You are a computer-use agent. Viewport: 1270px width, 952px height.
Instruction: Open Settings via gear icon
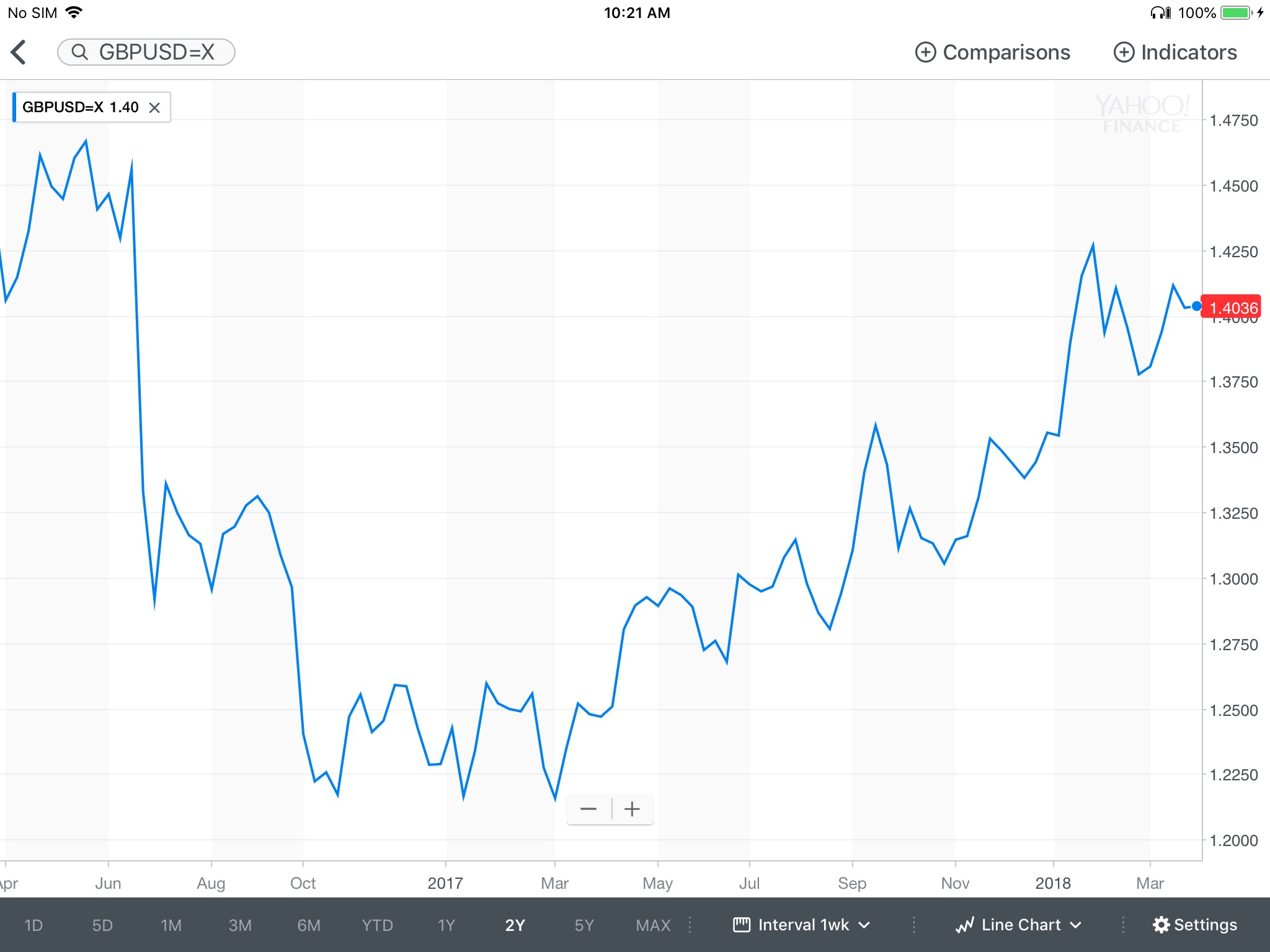[x=1161, y=925]
